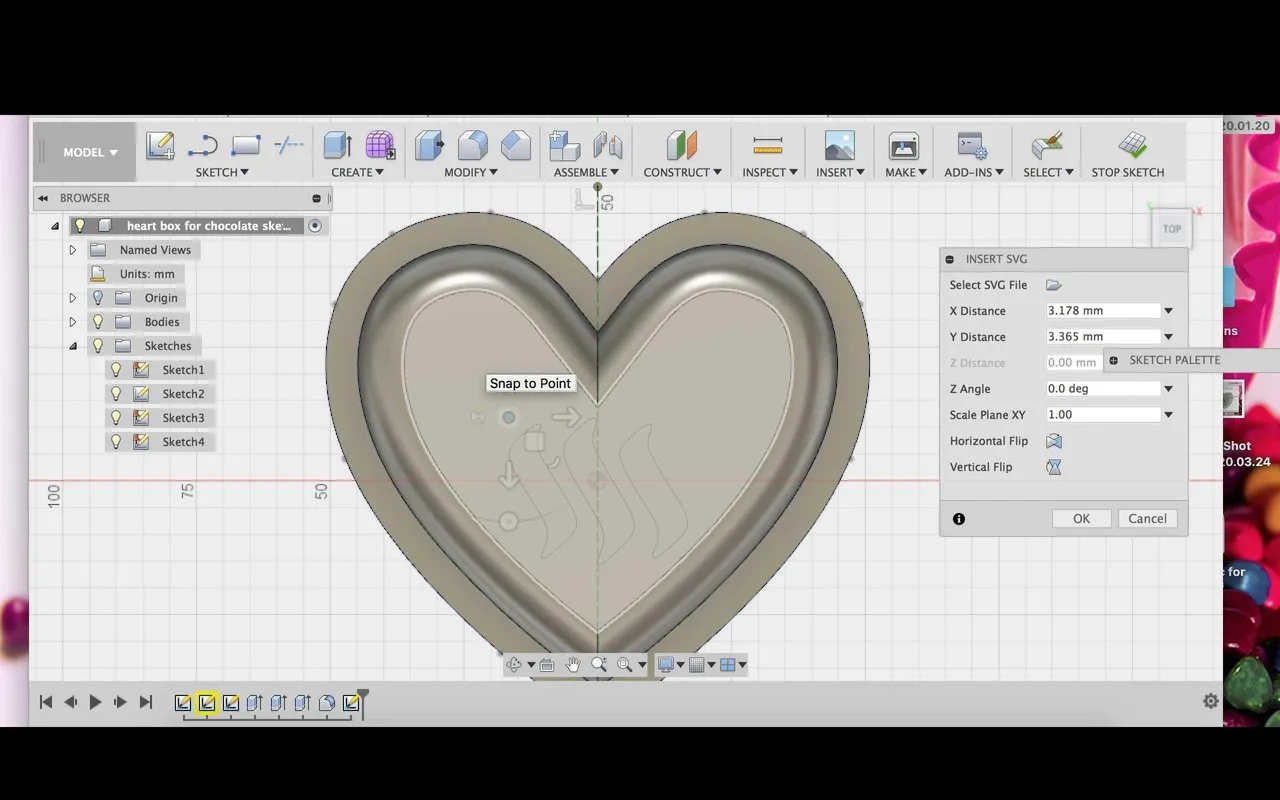1280x800 pixels.
Task: Open the CREATE menu
Action: [x=358, y=172]
